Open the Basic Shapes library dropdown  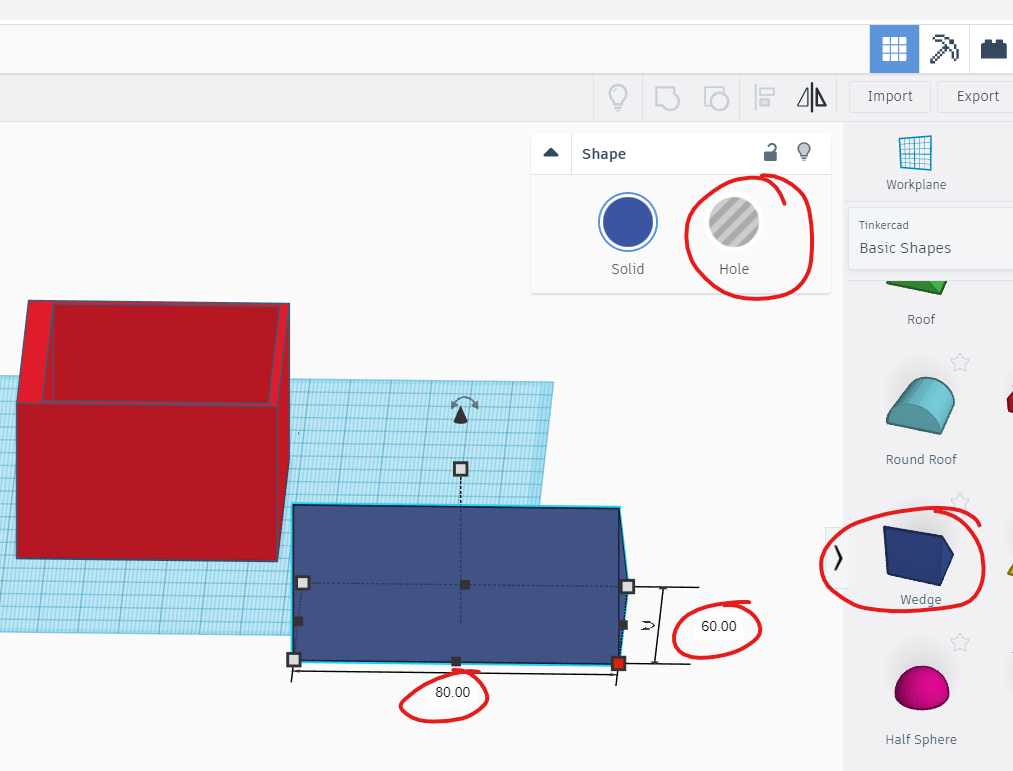(x=930, y=238)
